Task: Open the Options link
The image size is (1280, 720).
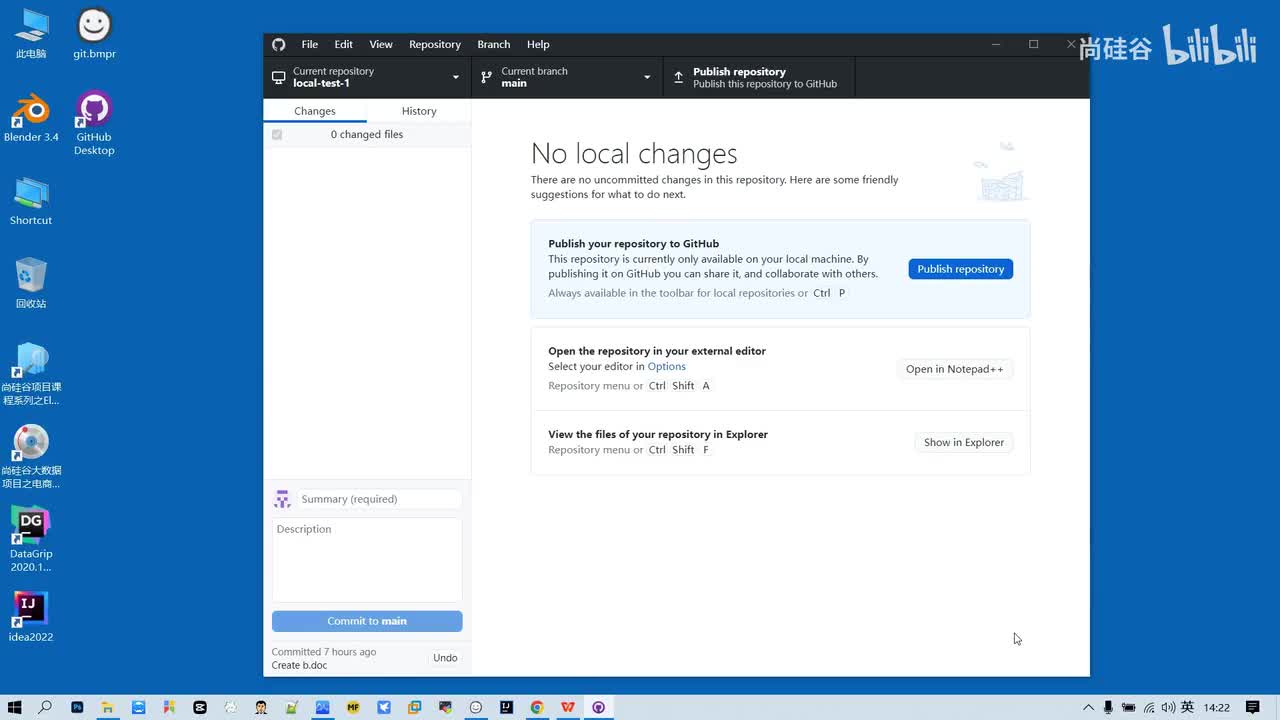Action: click(x=666, y=367)
